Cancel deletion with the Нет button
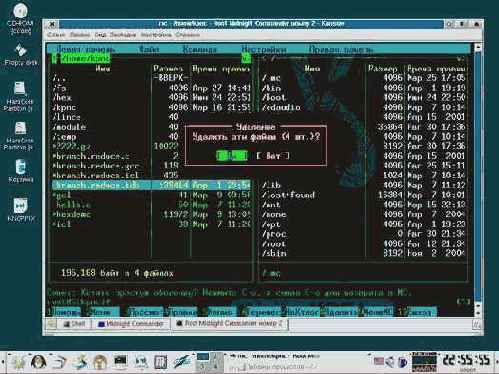The width and height of the screenshot is (499, 374). click(x=273, y=156)
